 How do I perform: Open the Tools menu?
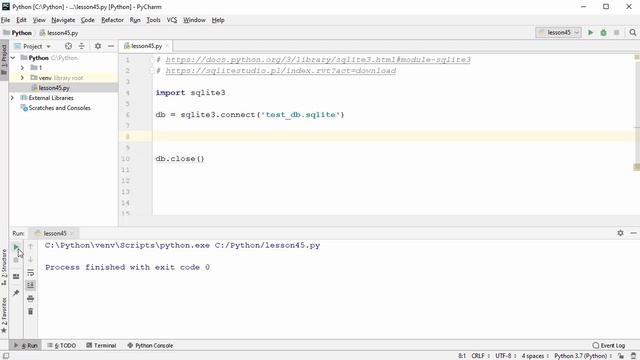click(x=153, y=20)
